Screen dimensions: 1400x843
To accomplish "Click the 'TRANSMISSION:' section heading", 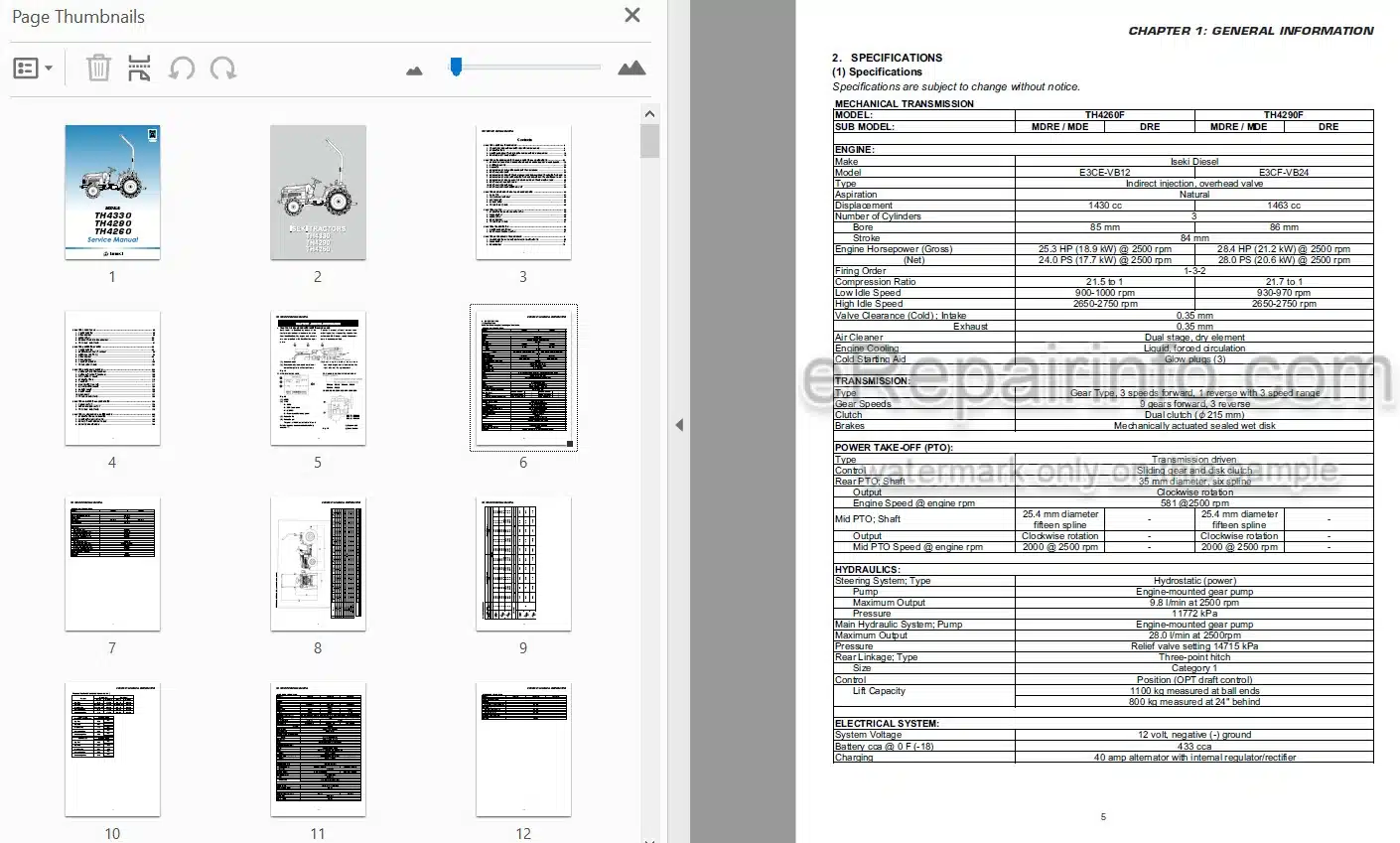I will tap(872, 381).
